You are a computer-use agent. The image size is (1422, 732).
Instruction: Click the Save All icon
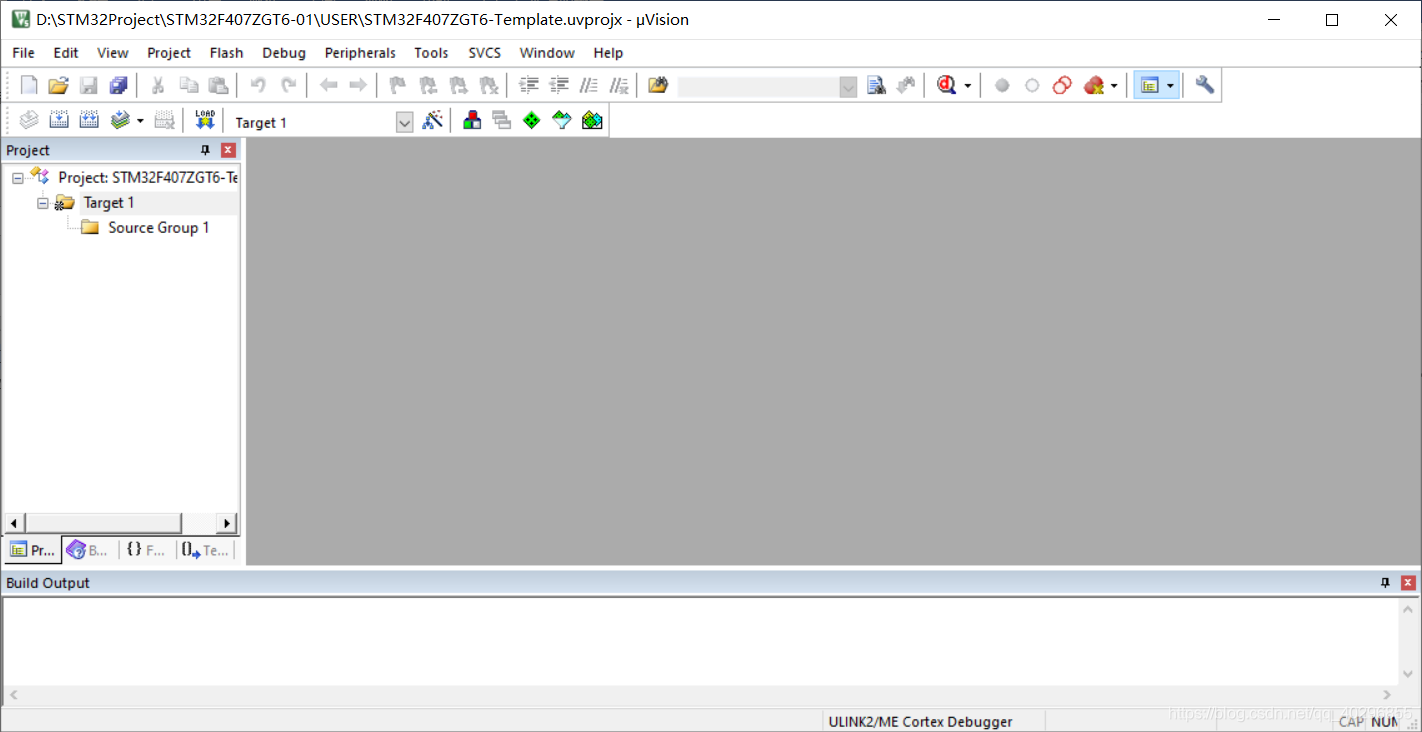coord(118,85)
